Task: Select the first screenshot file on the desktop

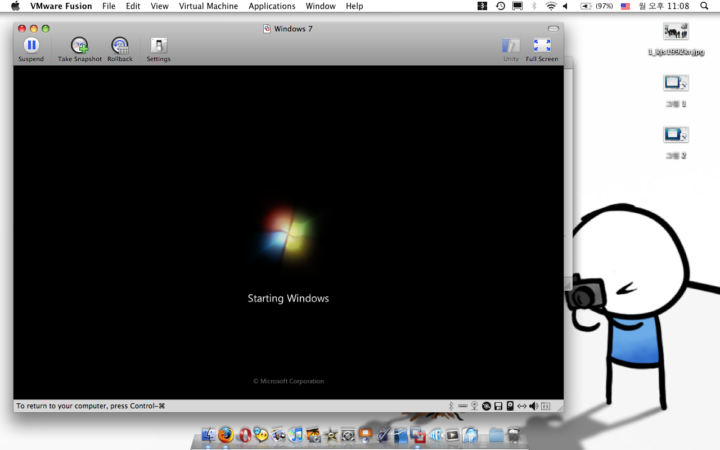Action: (x=675, y=91)
